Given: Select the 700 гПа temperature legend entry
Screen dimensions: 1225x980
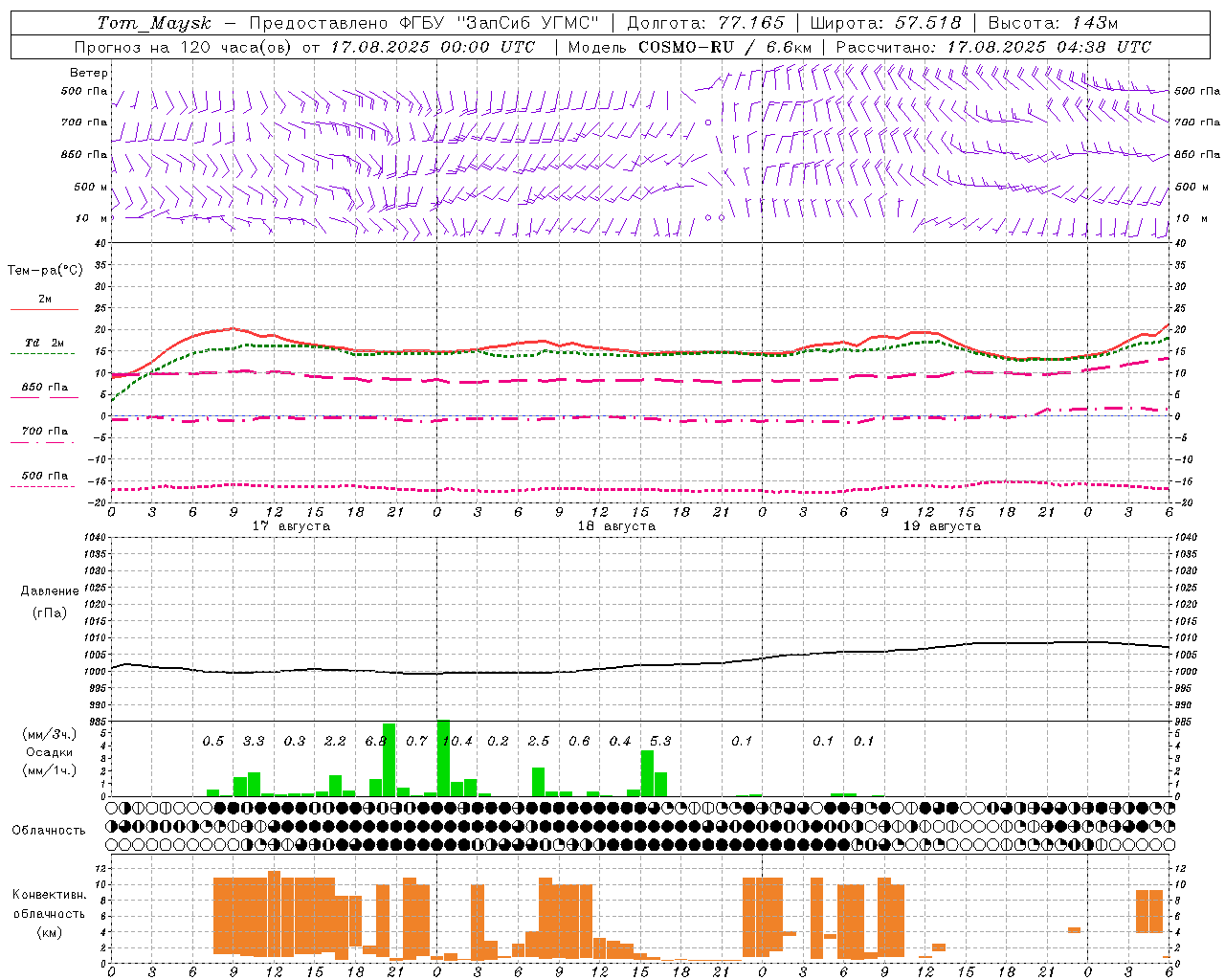Looking at the screenshot, I should (44, 432).
